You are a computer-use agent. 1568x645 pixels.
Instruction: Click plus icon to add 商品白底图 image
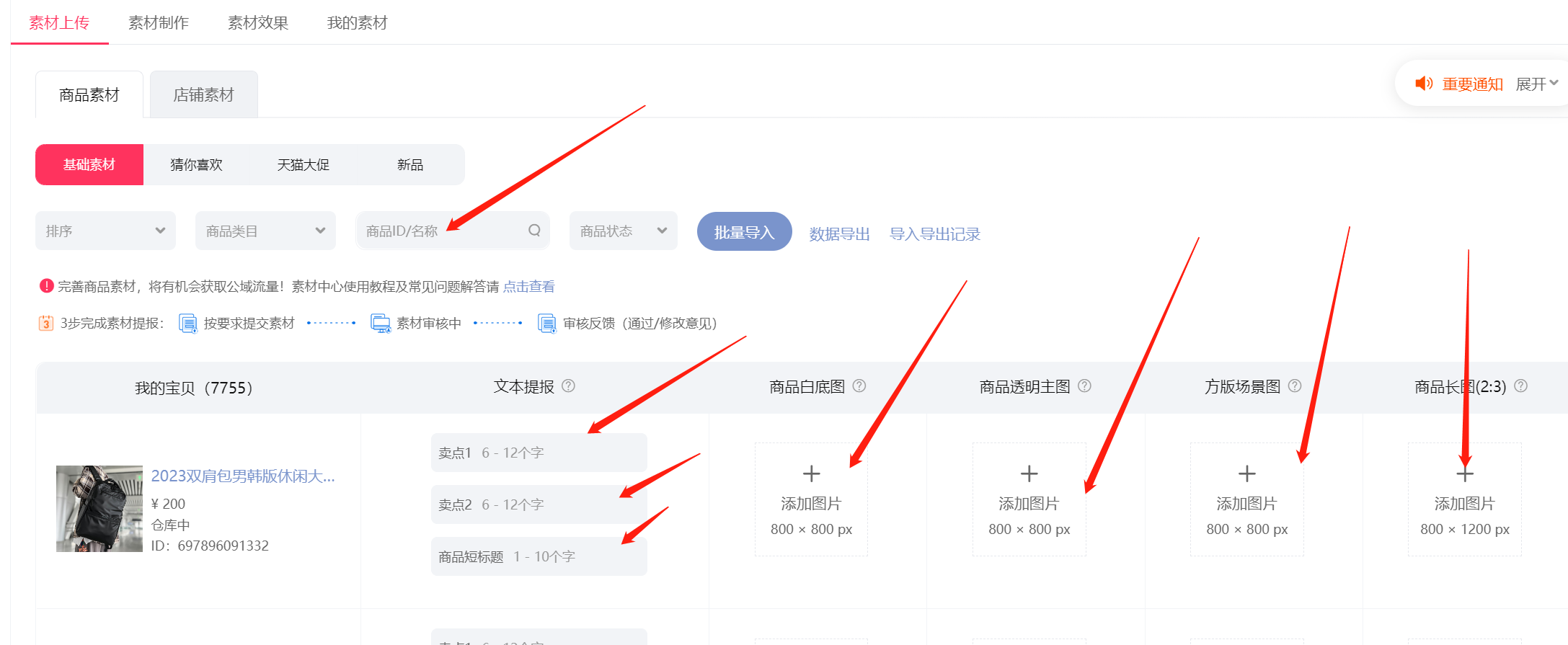point(811,474)
